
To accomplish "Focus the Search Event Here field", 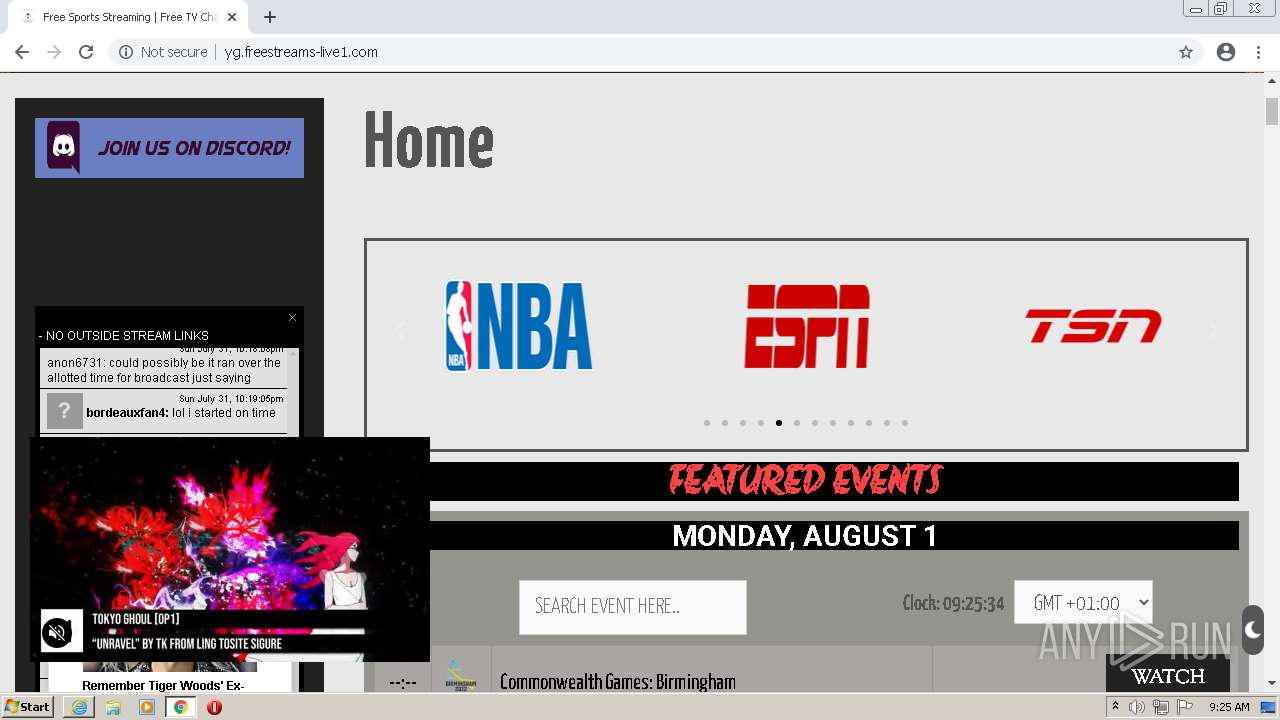I will coord(632,607).
